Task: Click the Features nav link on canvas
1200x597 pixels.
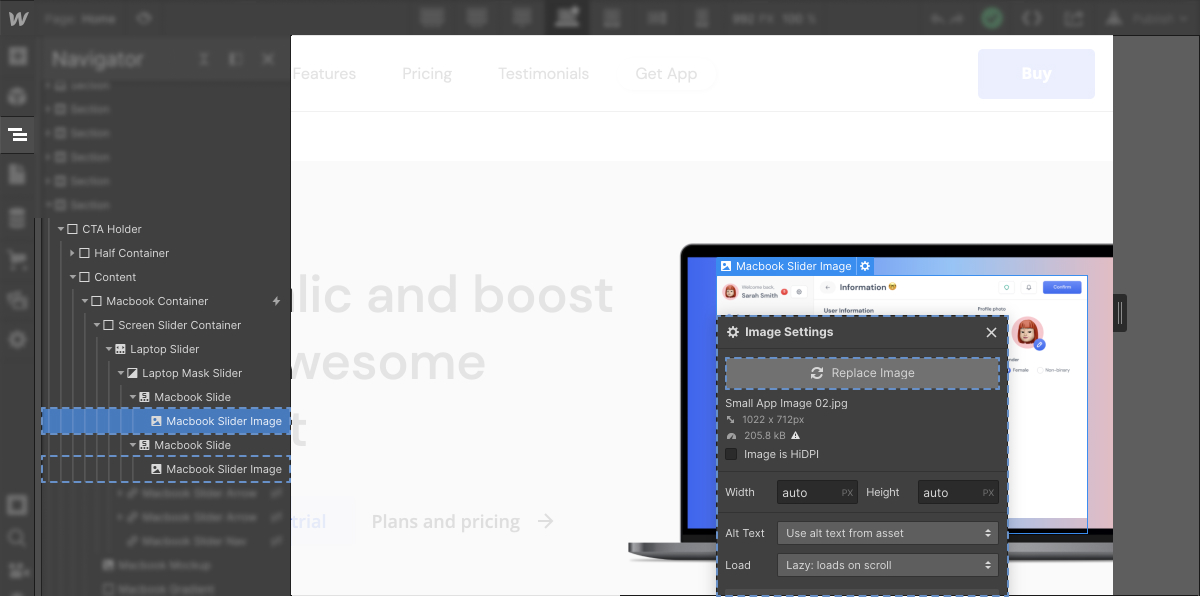Action: [x=324, y=74]
